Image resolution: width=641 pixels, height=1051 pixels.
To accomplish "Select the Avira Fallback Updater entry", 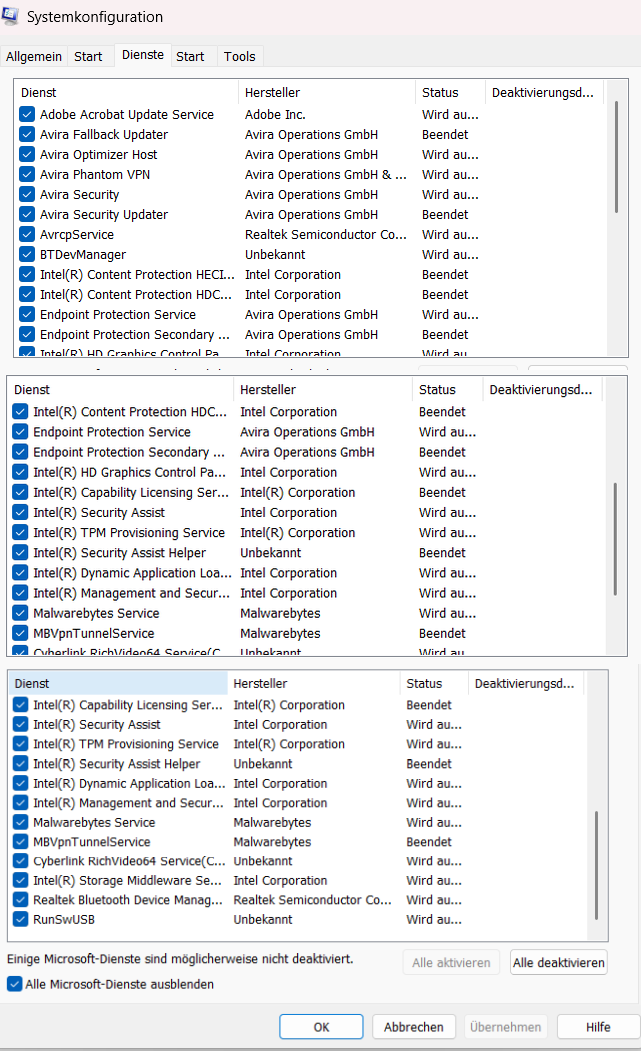I will 104,135.
